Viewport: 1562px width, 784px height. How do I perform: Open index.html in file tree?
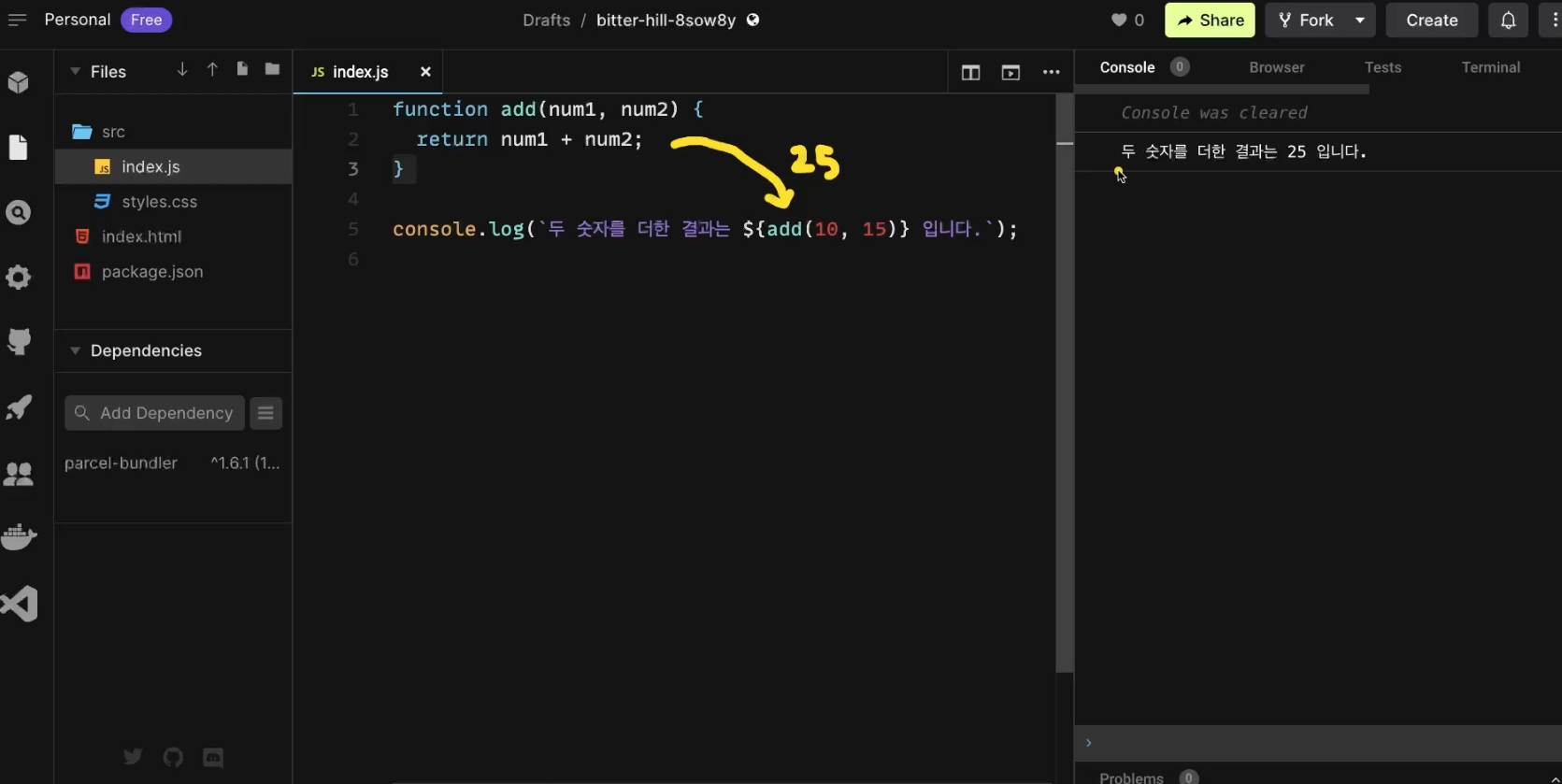point(173,236)
